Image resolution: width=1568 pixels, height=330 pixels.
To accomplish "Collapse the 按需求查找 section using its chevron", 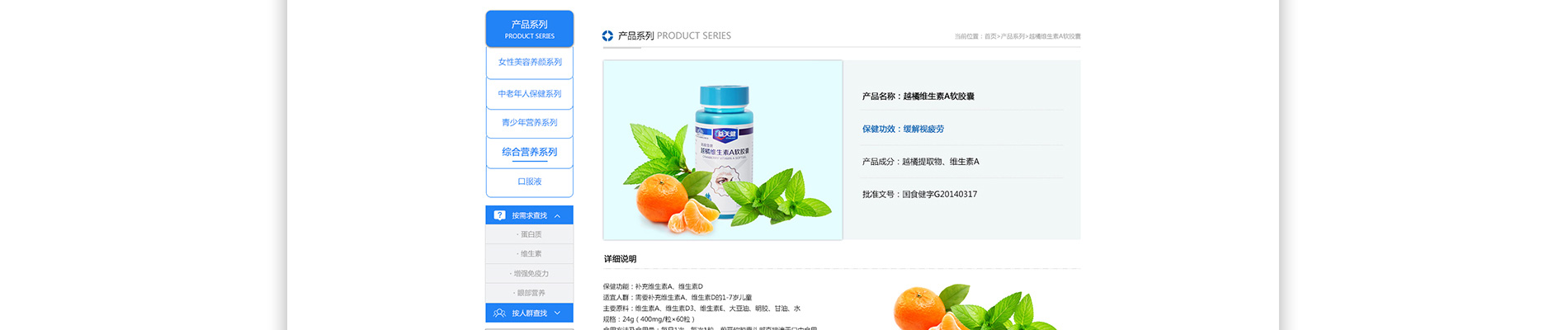I will [x=558, y=216].
